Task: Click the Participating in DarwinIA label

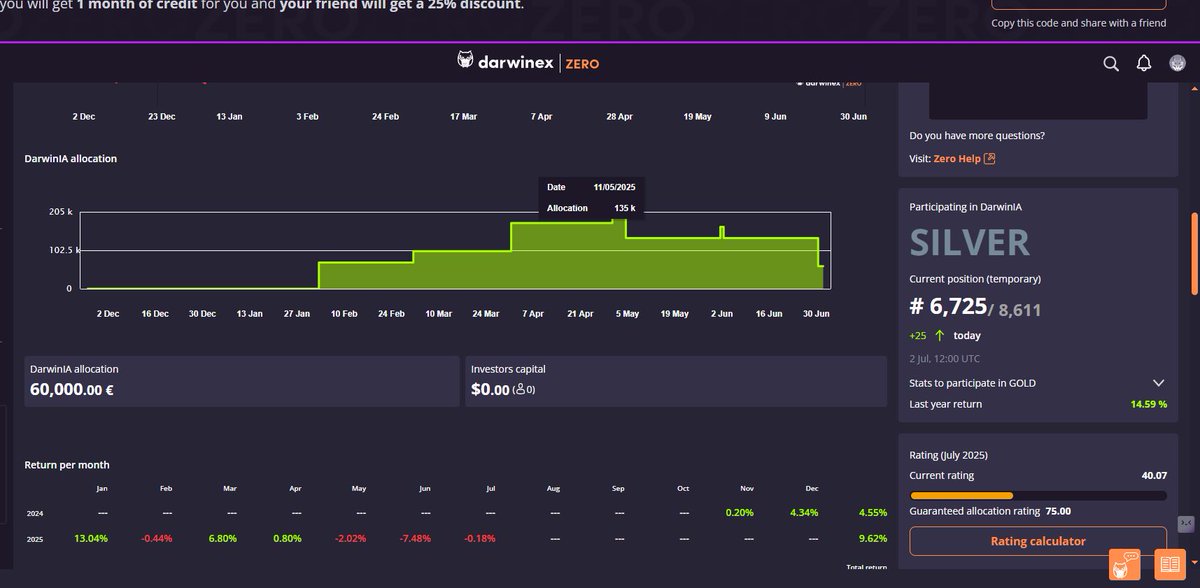Action: click(965, 207)
